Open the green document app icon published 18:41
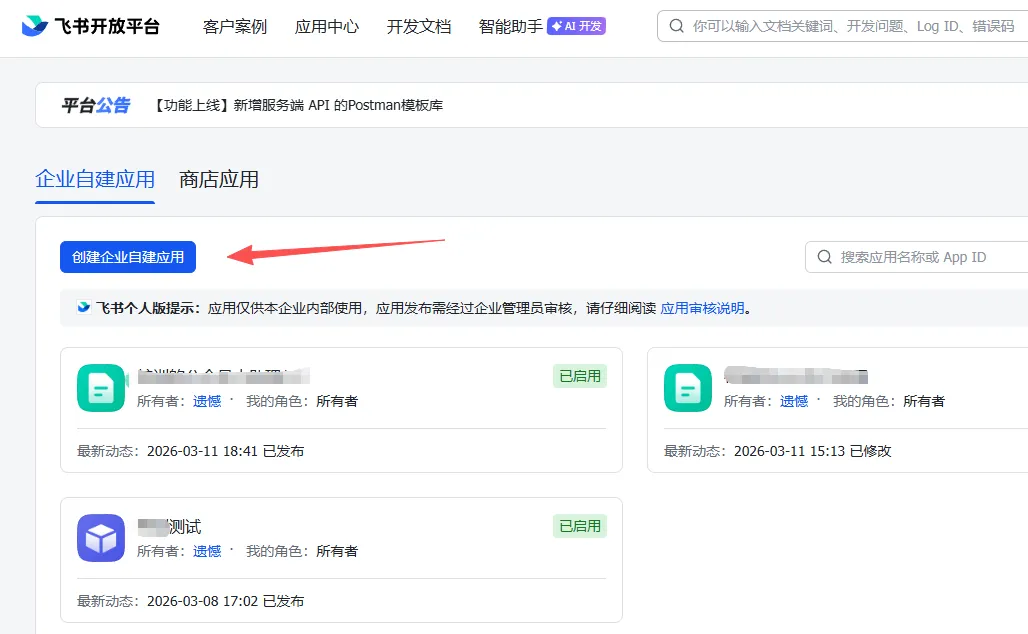Viewport: 1028px width, 634px height. coord(101,387)
